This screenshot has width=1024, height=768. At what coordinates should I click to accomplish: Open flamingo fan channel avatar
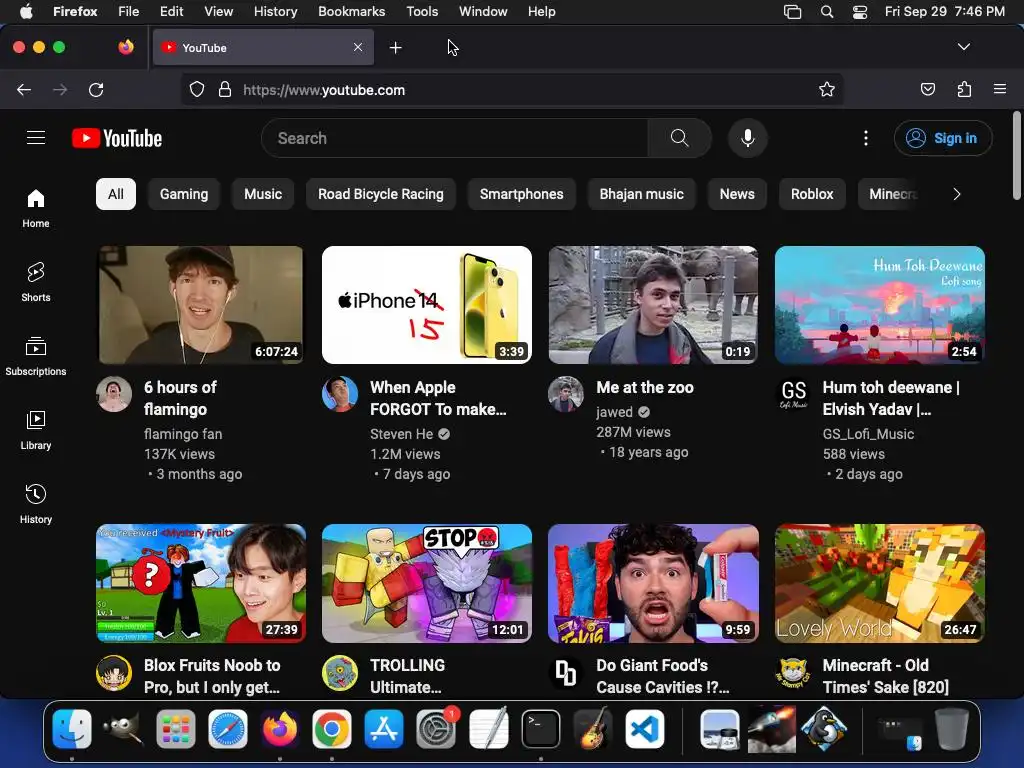pos(114,394)
